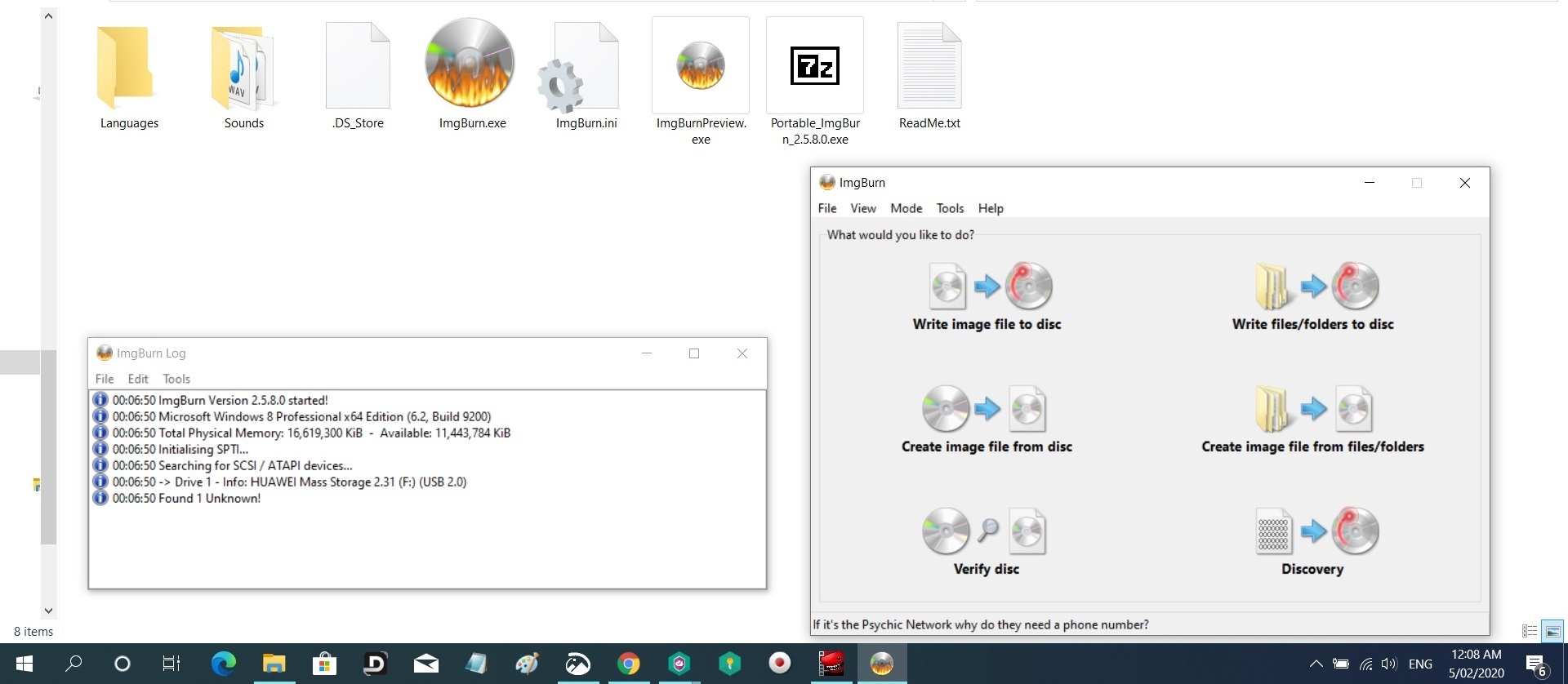Image resolution: width=1568 pixels, height=684 pixels.
Task: Open volume control in system tray
Action: point(1388,664)
